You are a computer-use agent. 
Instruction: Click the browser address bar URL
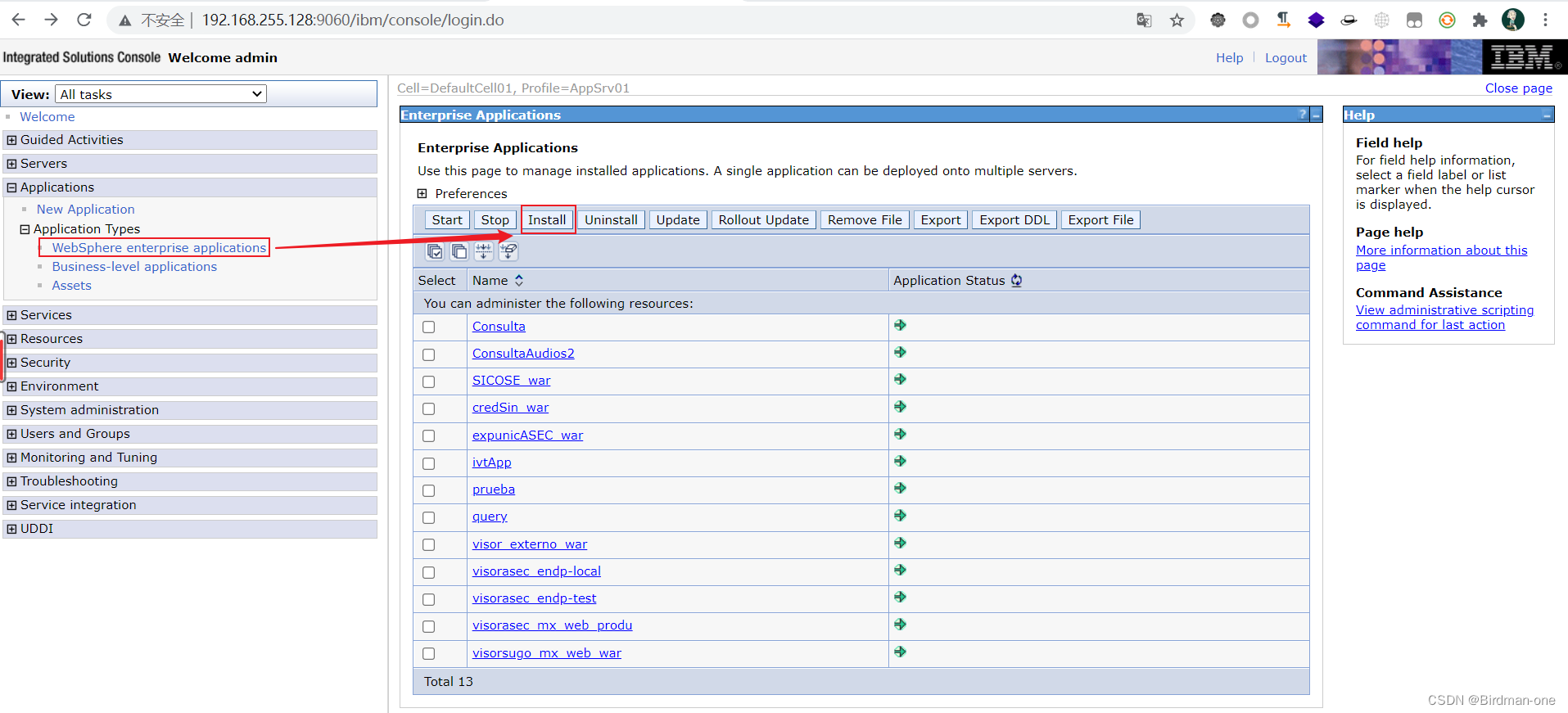353,20
